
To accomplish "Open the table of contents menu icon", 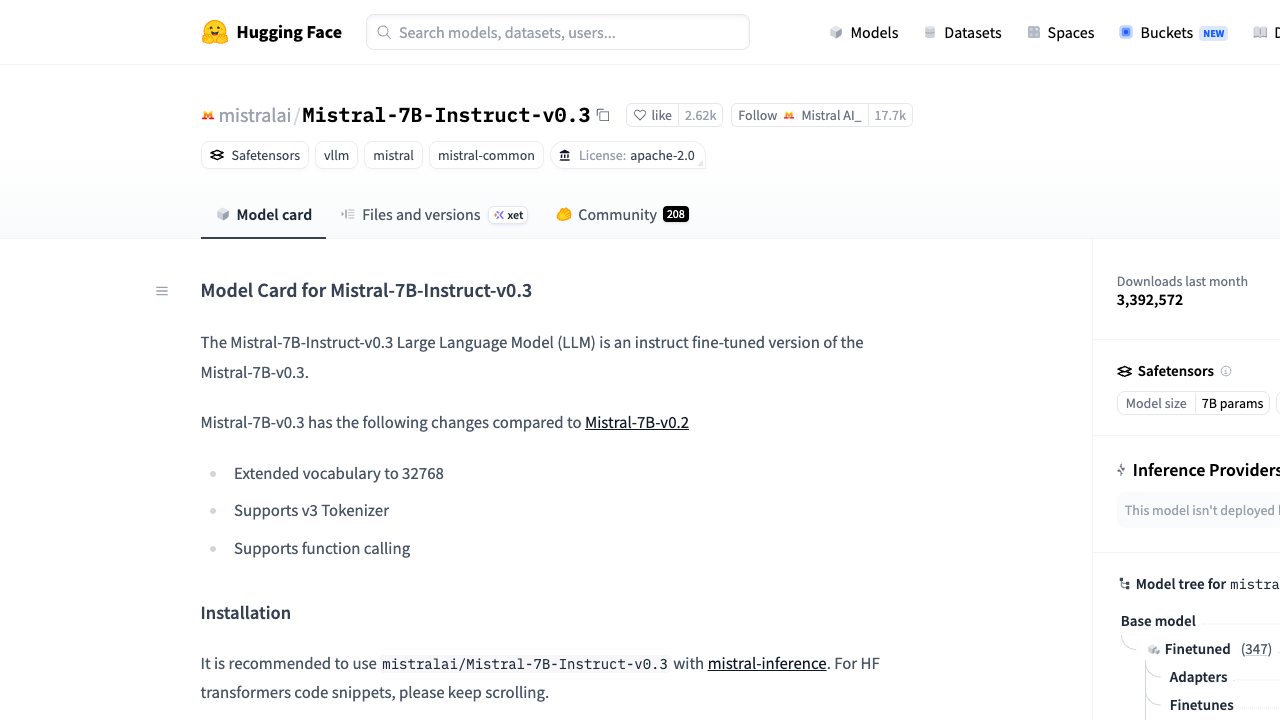I will [x=162, y=291].
